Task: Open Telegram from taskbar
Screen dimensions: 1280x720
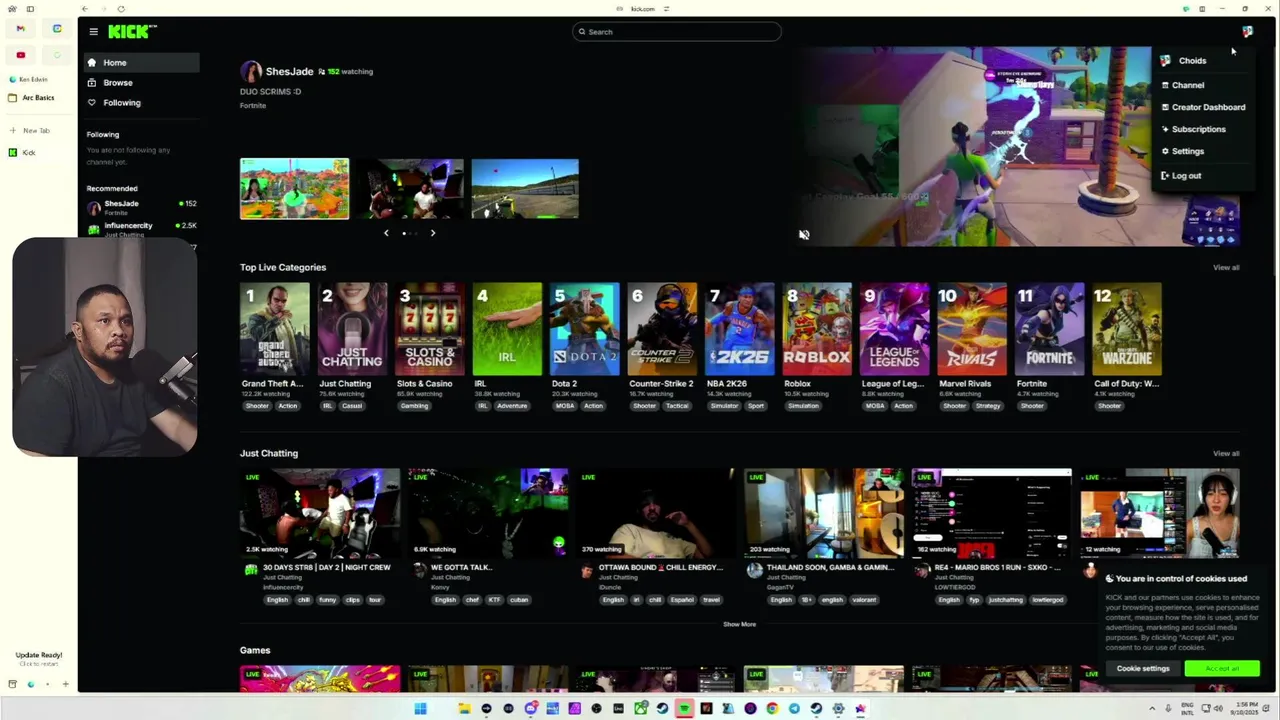Action: click(x=794, y=709)
